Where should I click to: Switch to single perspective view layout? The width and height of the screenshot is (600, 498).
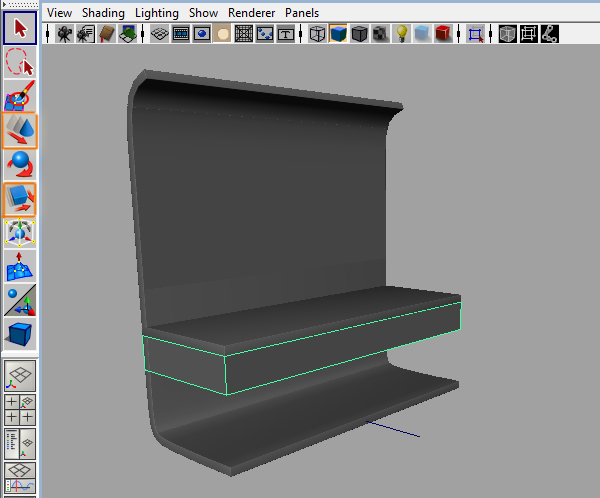20,376
